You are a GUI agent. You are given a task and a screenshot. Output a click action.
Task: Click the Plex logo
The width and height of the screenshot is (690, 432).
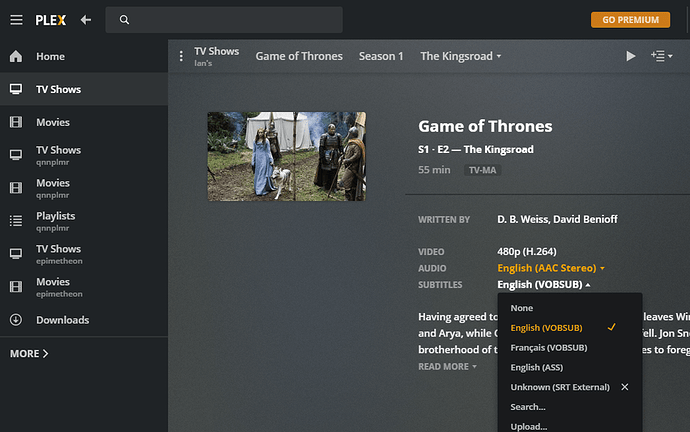point(51,20)
